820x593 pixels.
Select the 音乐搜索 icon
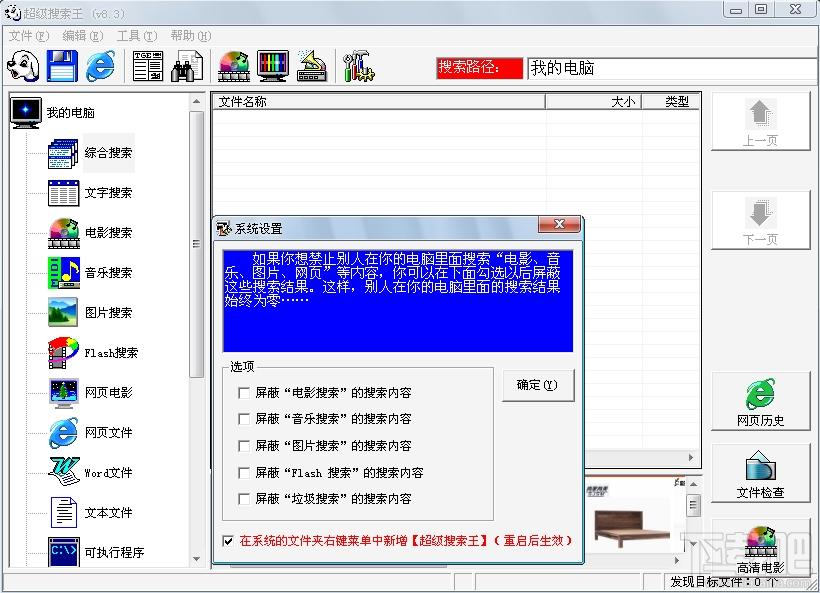click(x=63, y=272)
